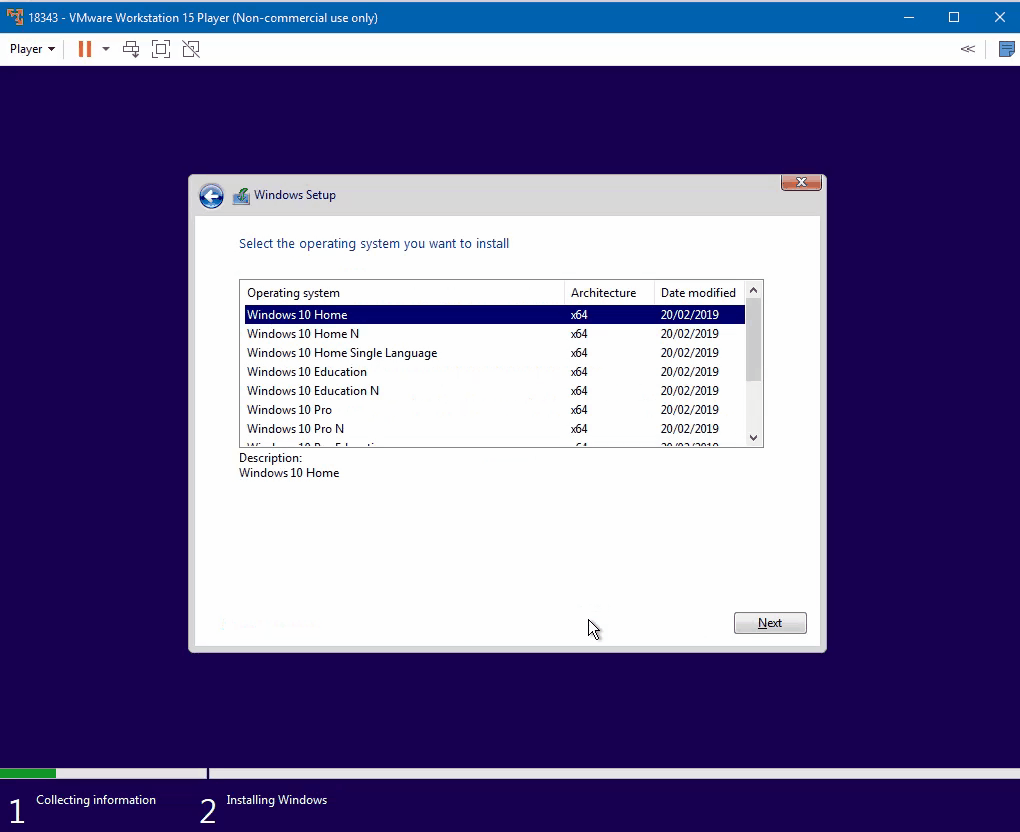Click the Architecture column header
Image resolution: width=1020 pixels, height=832 pixels.
coord(609,293)
